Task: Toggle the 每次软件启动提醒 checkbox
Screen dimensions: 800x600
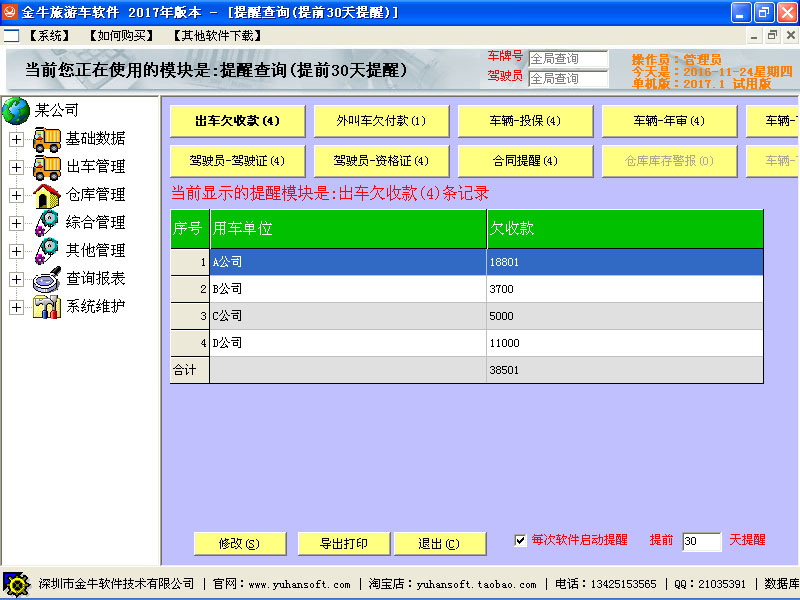Action: pos(520,540)
